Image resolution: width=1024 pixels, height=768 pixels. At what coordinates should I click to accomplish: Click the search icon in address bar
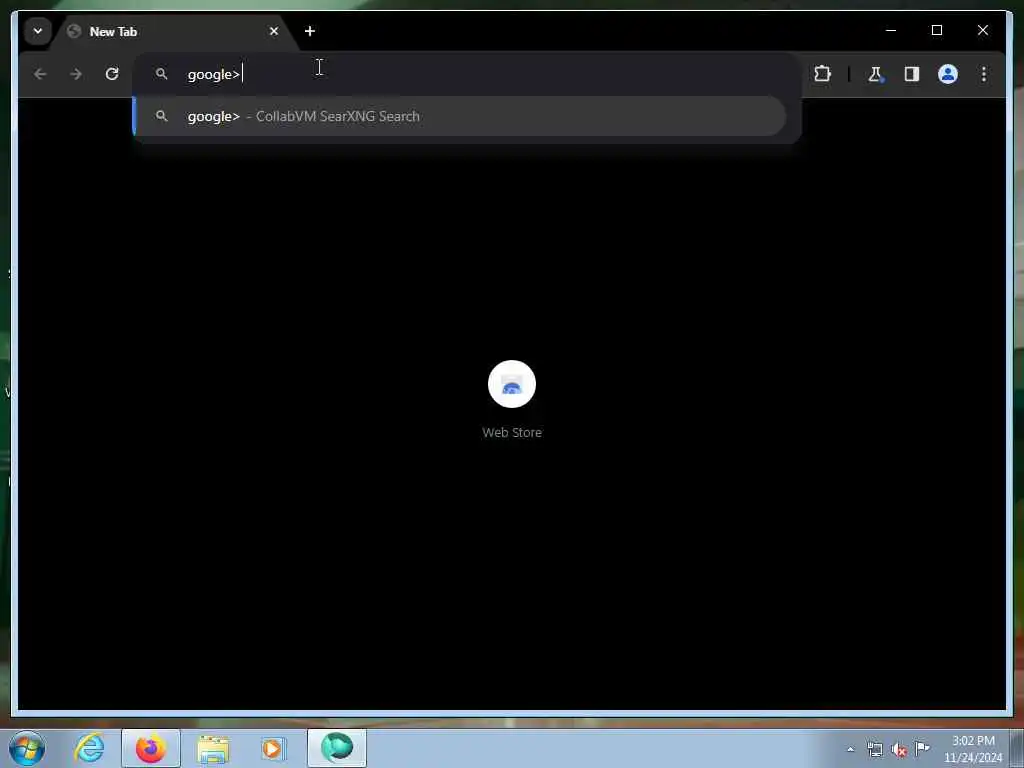point(161,74)
